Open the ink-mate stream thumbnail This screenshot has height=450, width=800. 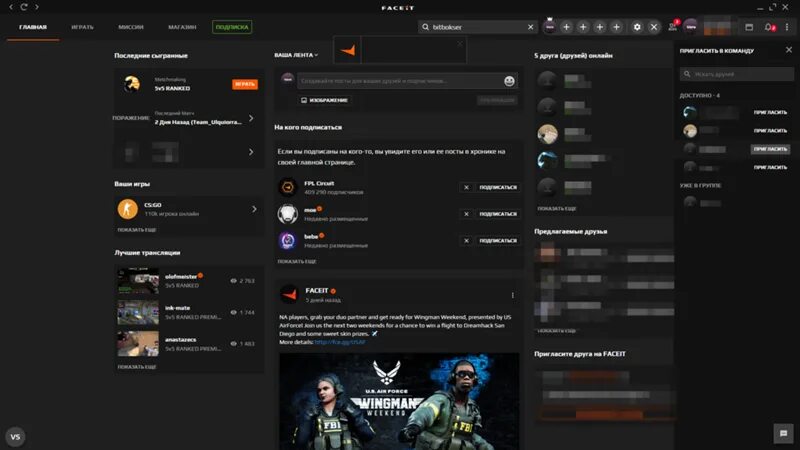point(138,312)
